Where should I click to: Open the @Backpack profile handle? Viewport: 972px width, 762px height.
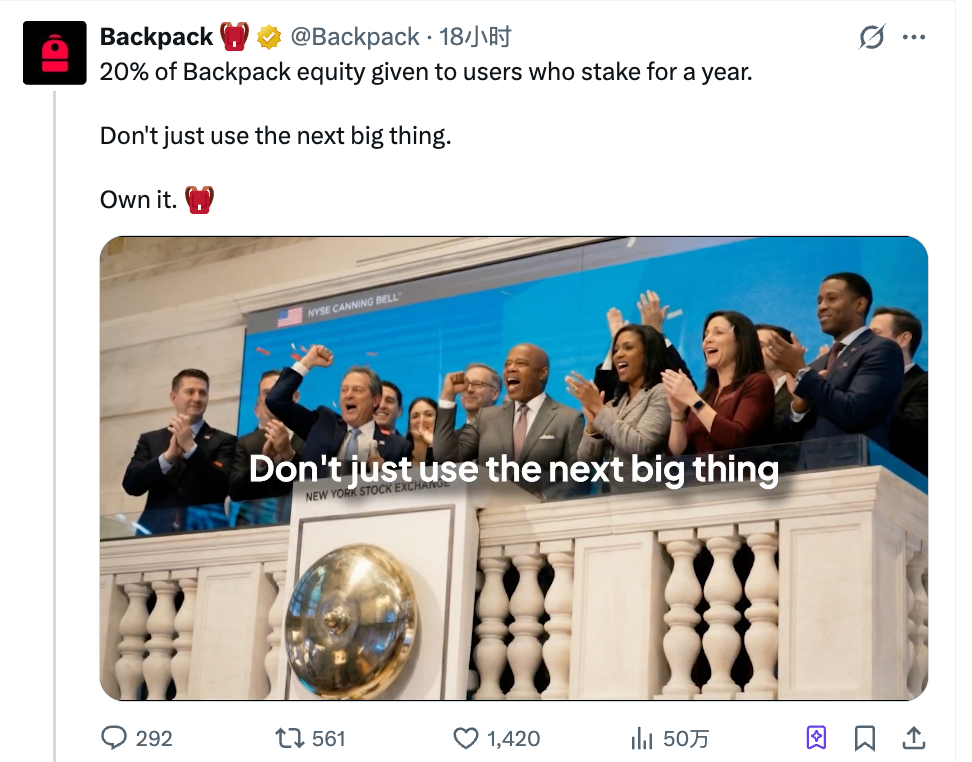pyautogui.click(x=358, y=36)
